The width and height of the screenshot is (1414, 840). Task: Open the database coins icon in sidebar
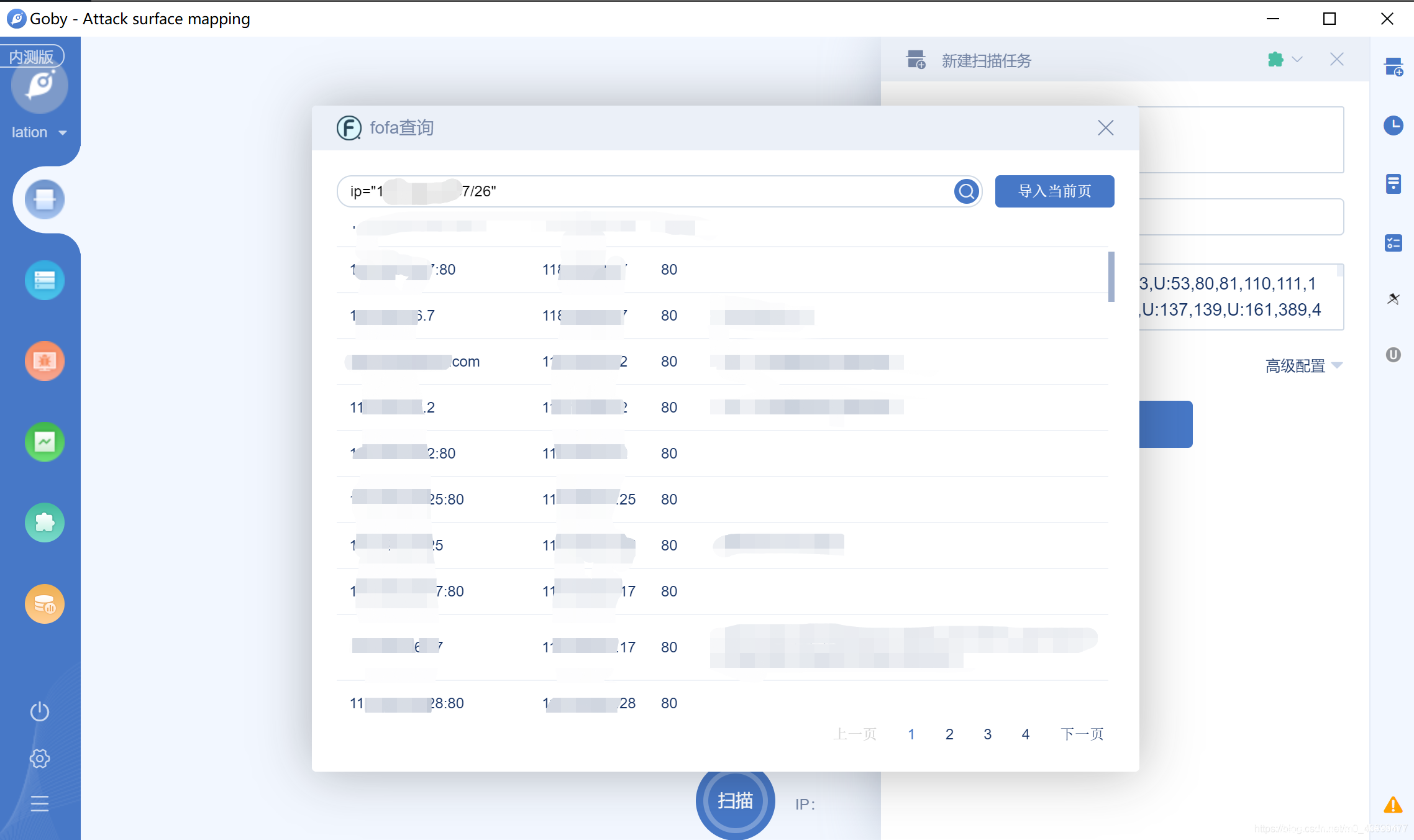44,603
